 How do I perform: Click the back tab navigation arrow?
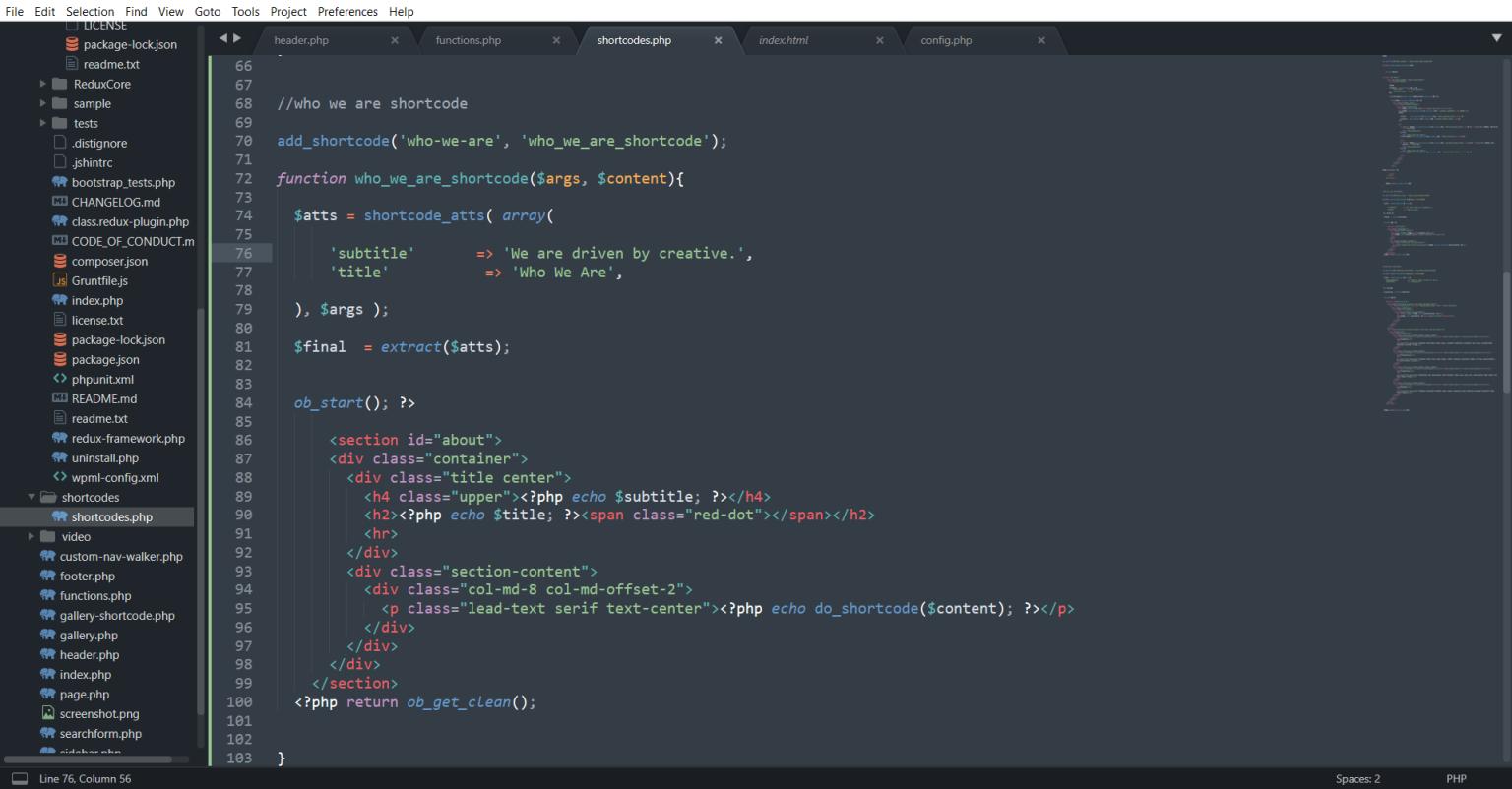[x=222, y=39]
